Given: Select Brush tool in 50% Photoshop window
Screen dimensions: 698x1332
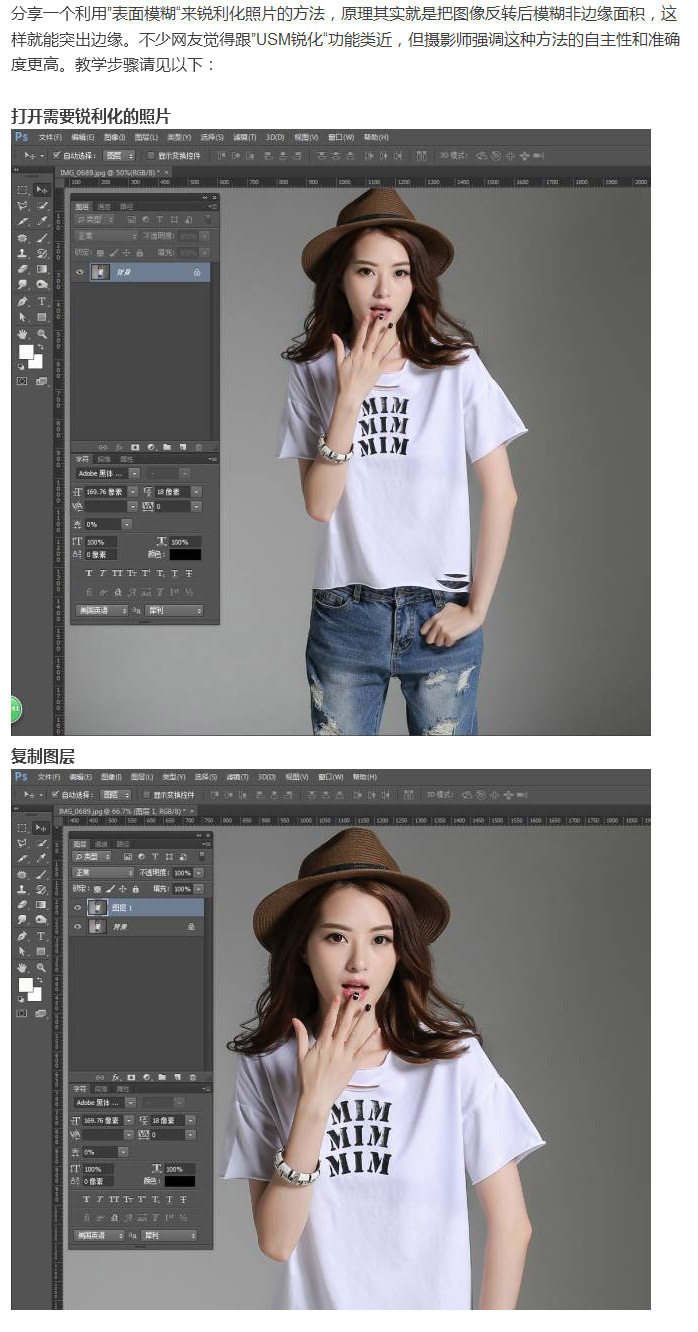Looking at the screenshot, I should (x=41, y=239).
